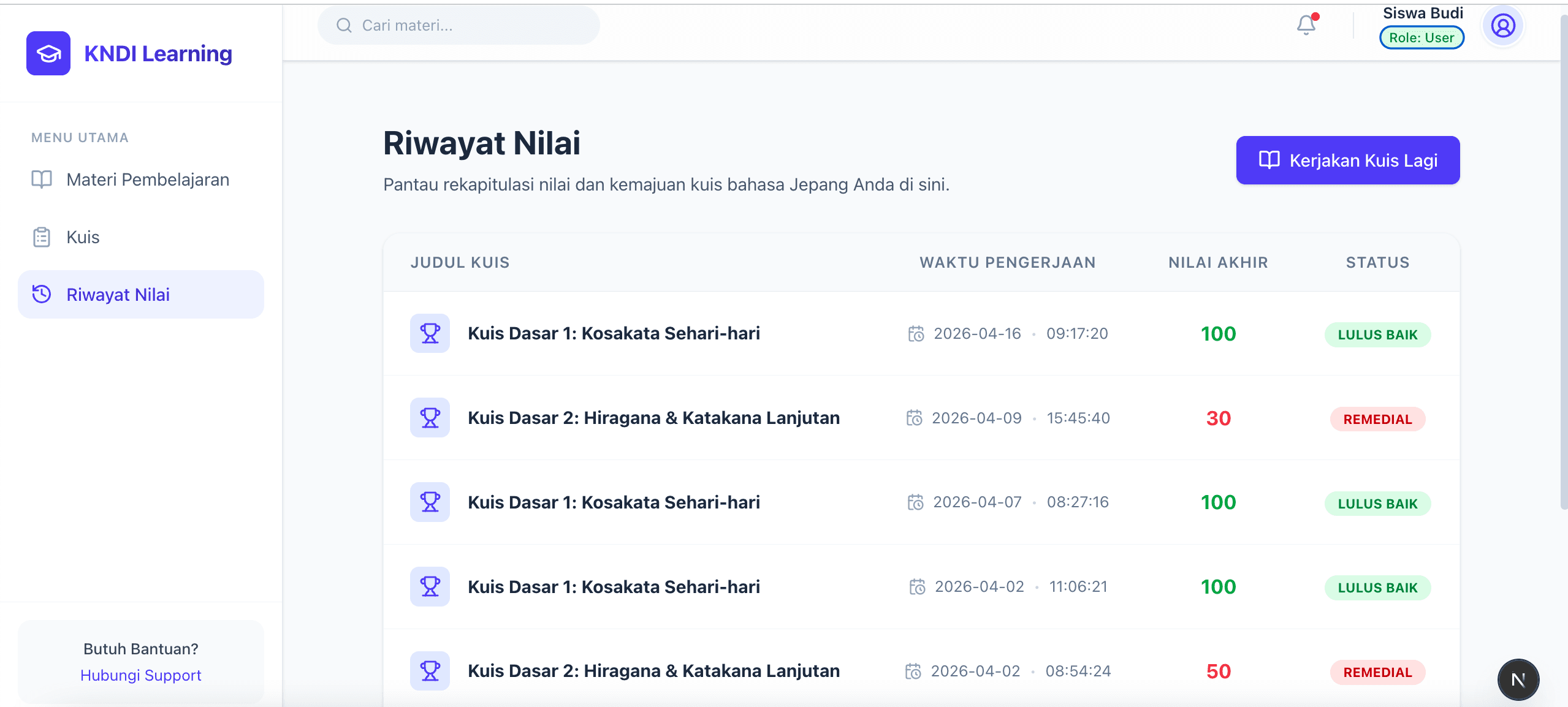Select Kuis Dasar 2 title dated 2026-04-09
Viewport: 1568px width, 707px height.
pos(653,418)
